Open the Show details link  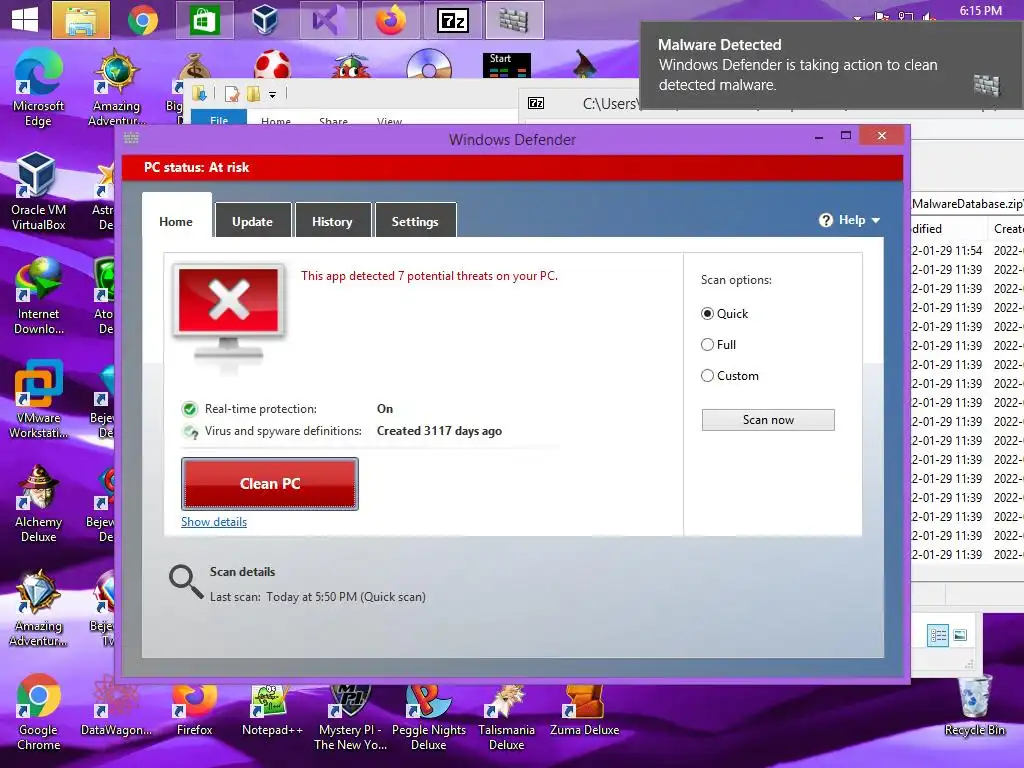(x=214, y=522)
